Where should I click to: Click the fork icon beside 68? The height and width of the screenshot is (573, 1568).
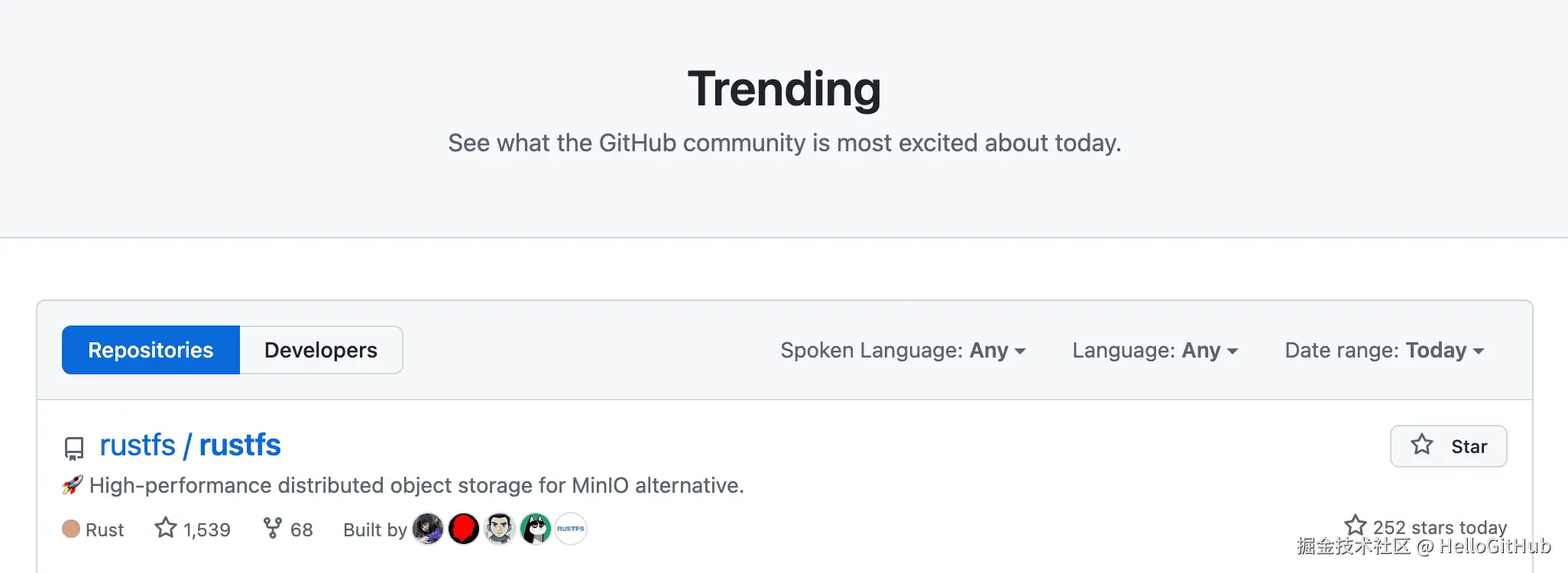coord(272,528)
